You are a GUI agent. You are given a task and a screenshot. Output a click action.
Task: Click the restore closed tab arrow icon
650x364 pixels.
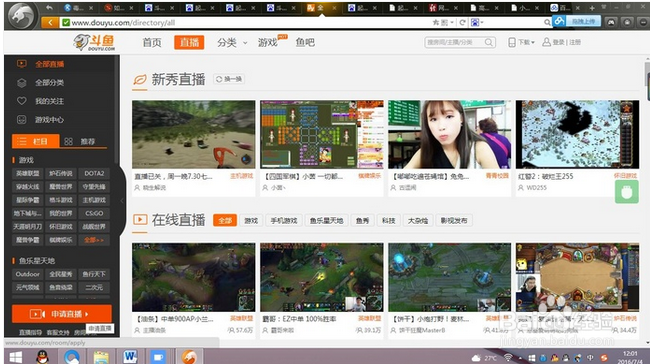(x=49, y=8)
